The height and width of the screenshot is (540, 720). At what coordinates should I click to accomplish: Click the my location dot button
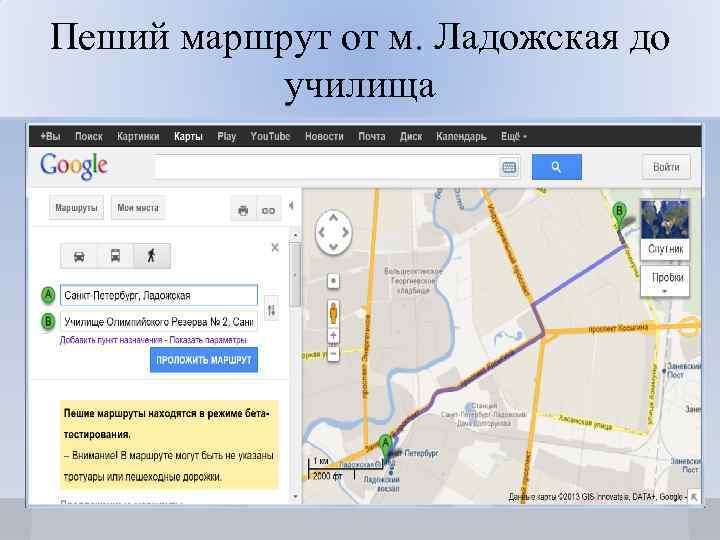click(333, 281)
